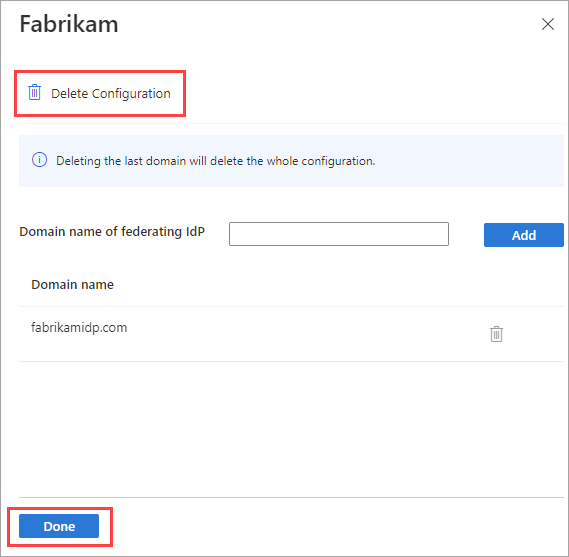Focus the federating IdP domain field
This screenshot has height=557, width=569.
339,234
